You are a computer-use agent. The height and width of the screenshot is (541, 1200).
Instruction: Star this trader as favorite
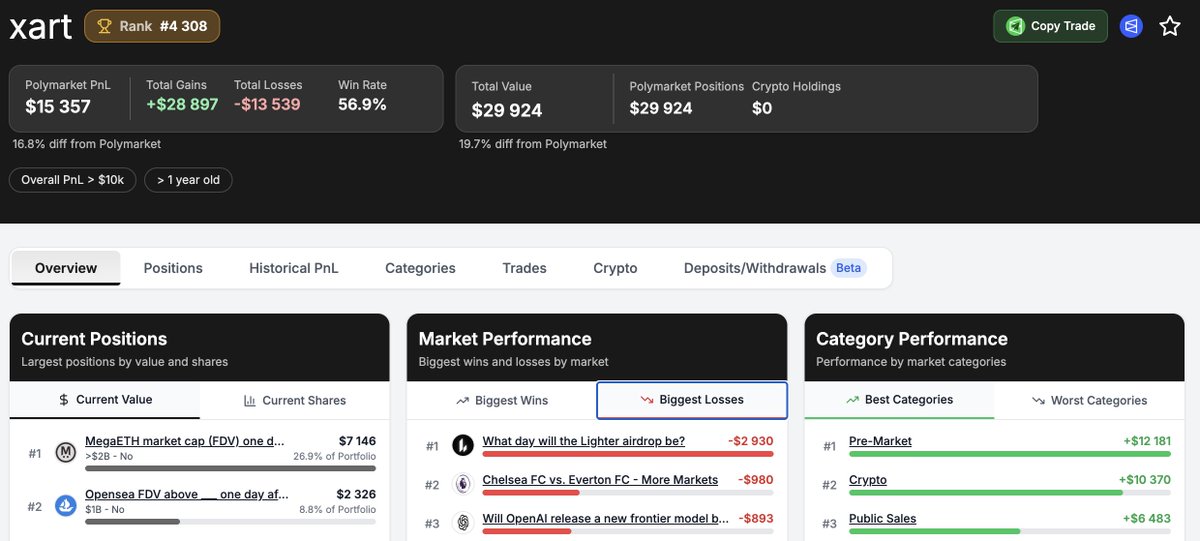pyautogui.click(x=1170, y=26)
